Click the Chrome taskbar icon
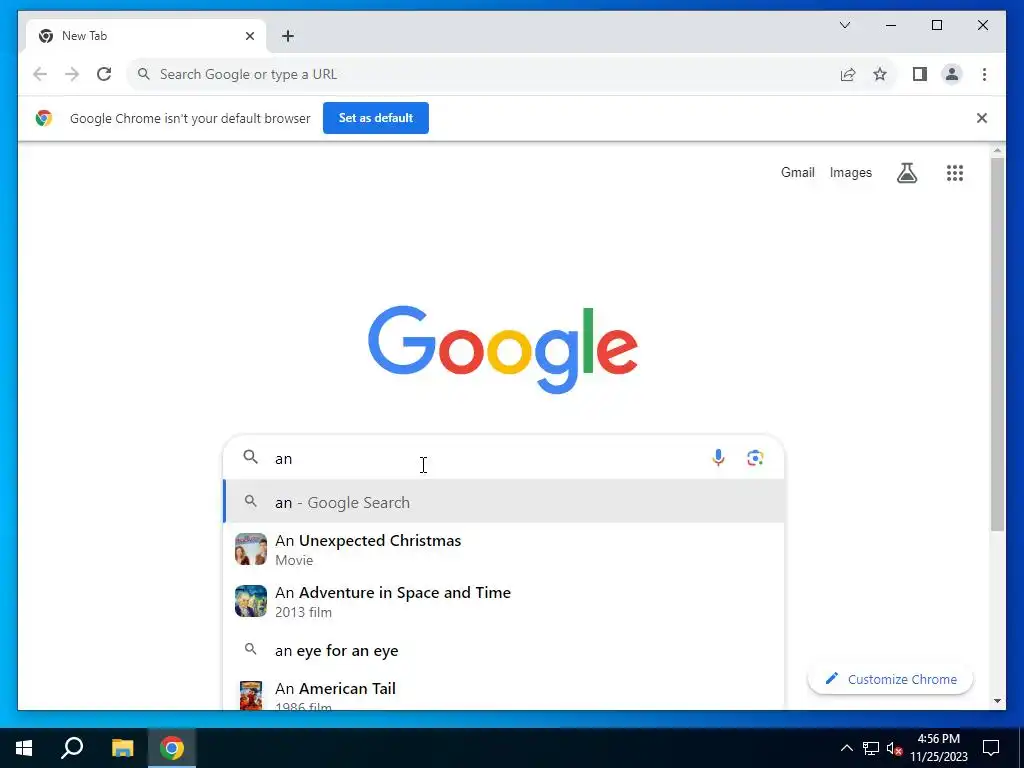This screenshot has width=1024, height=768. (x=172, y=748)
